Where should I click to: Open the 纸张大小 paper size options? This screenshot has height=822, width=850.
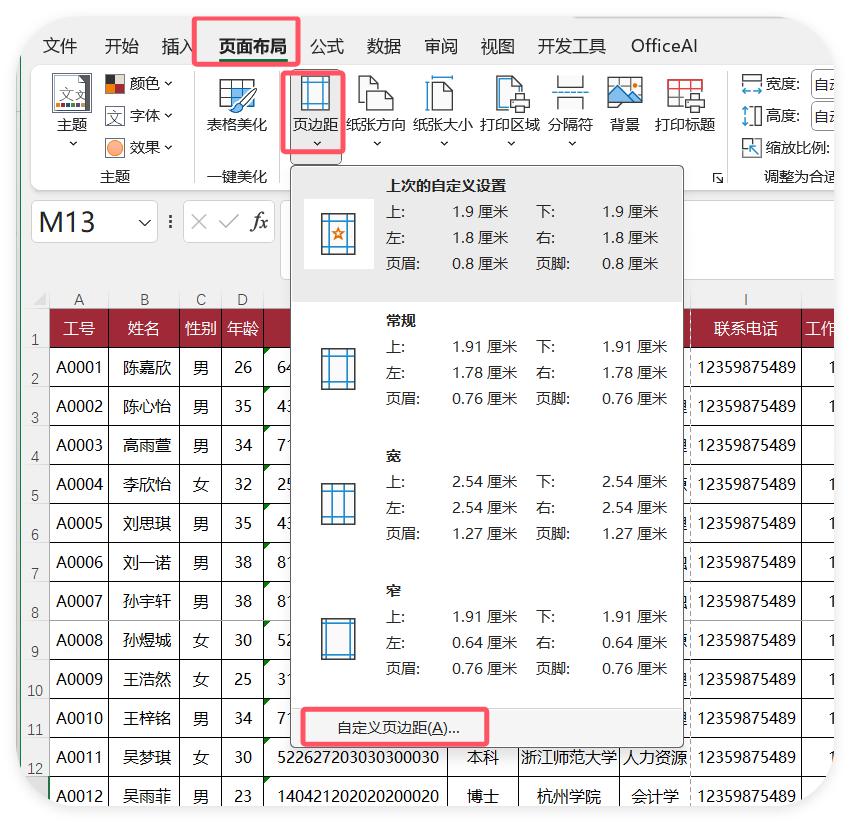[443, 111]
